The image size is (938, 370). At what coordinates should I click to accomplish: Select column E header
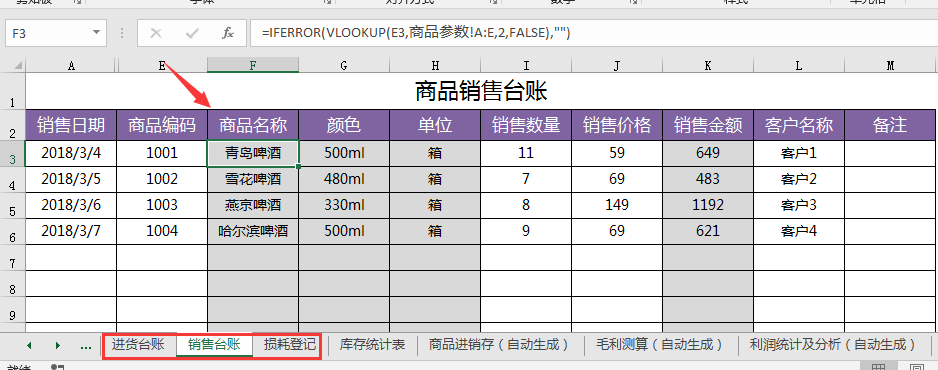coord(162,65)
